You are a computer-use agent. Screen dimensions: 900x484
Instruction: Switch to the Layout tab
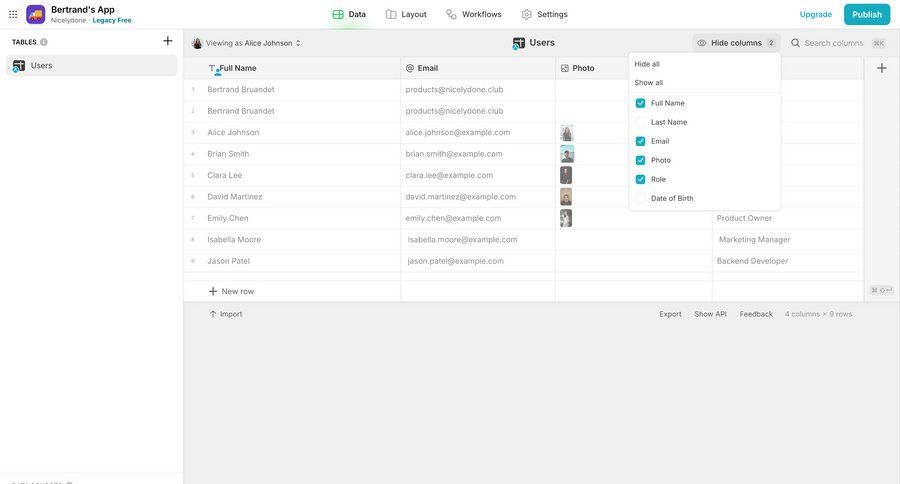click(406, 14)
